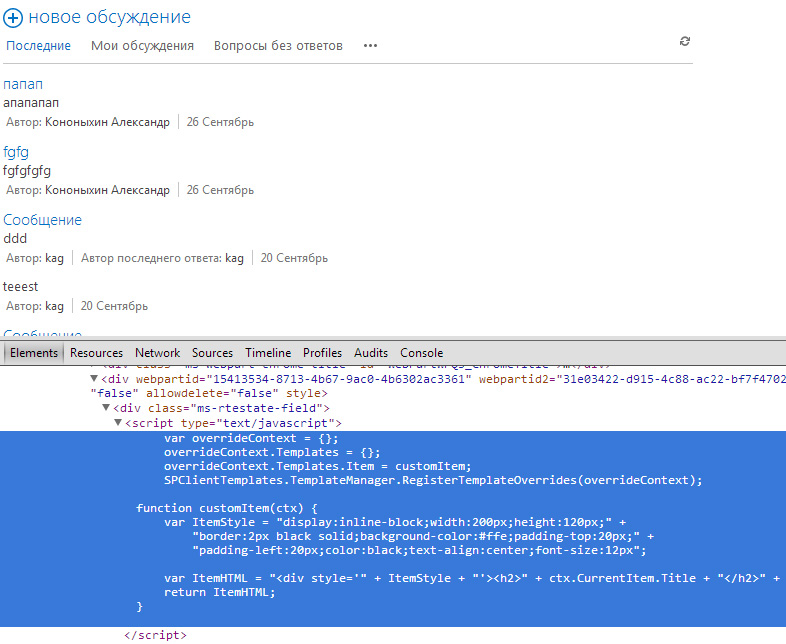This screenshot has height=644, width=786.
Task: Open the 'папап' discussion
Action: (x=23, y=84)
